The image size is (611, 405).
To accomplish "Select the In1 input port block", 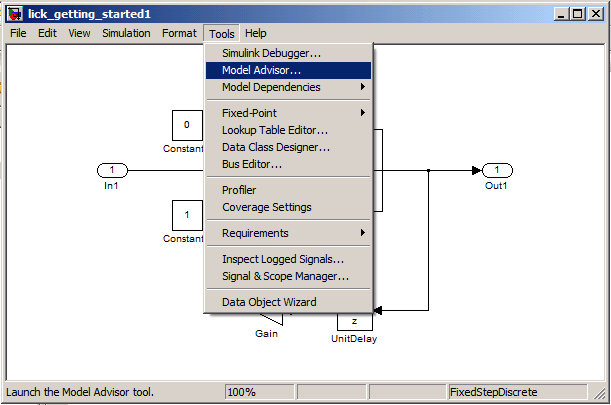I will coord(112,170).
